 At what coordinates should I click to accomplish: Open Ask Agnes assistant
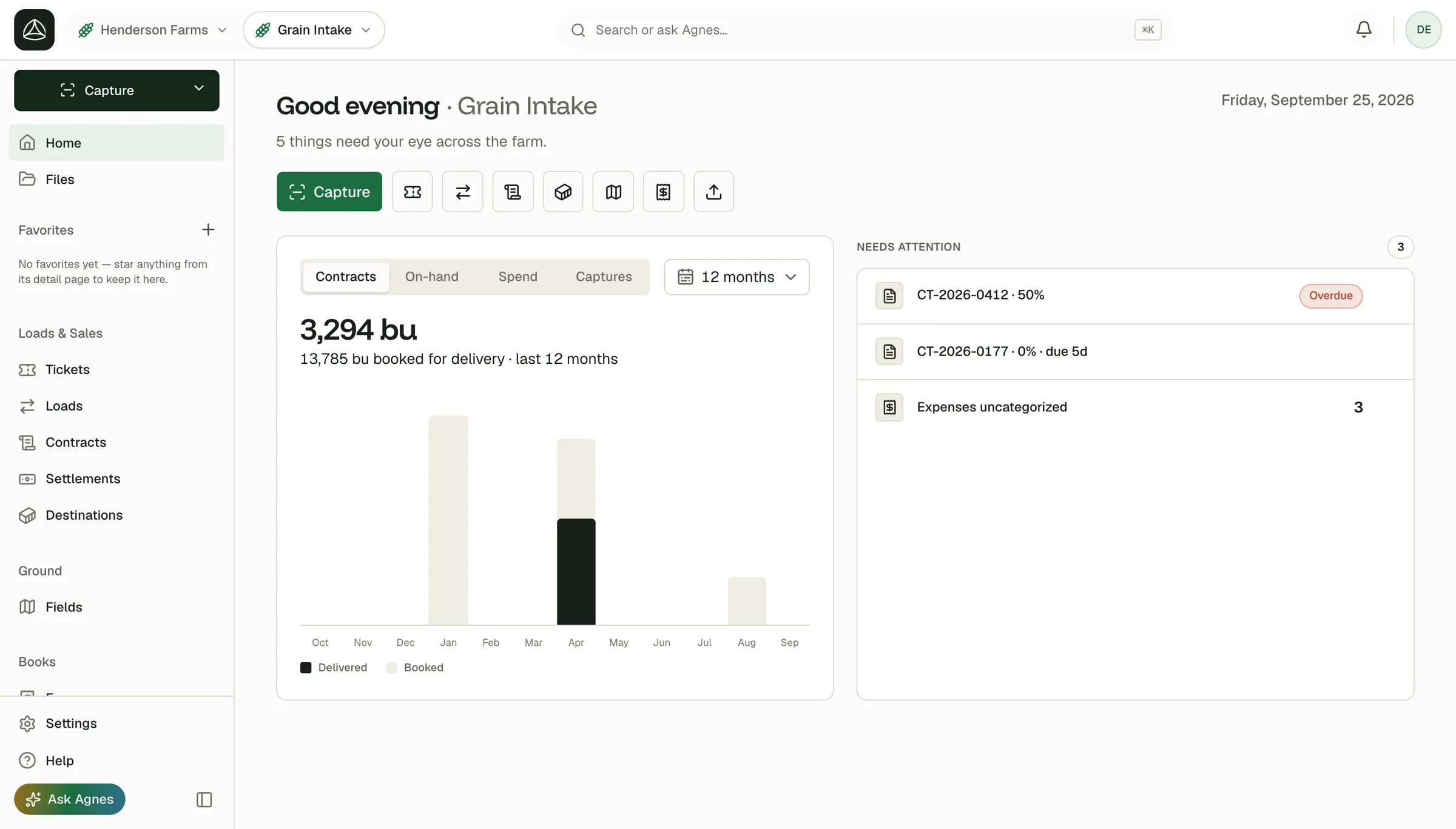[x=70, y=799]
